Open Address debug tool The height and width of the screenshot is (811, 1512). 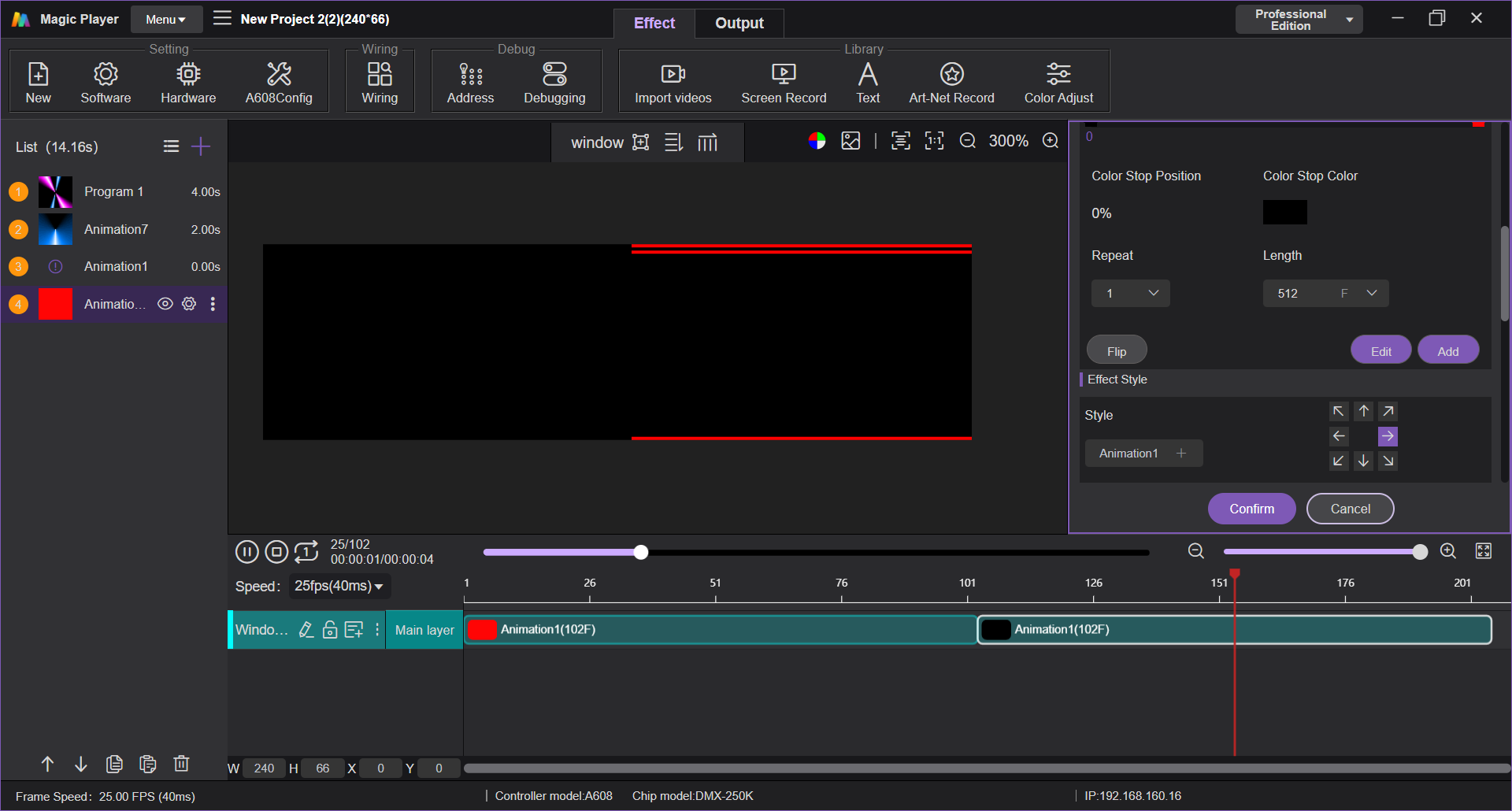470,82
